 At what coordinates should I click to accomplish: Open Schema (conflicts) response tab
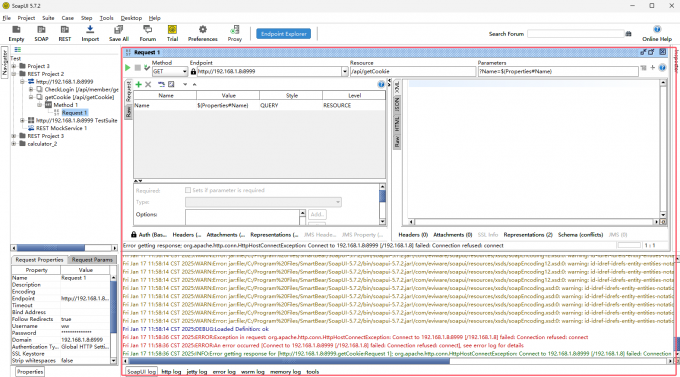(580, 235)
